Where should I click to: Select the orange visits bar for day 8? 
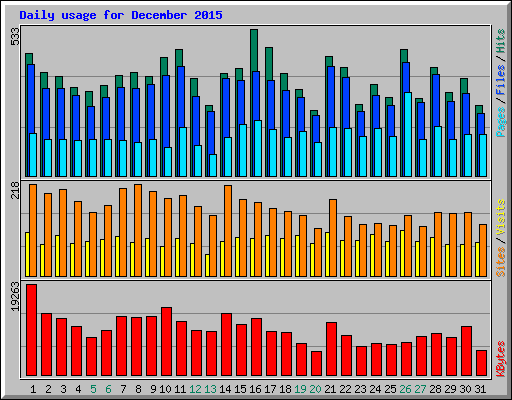[x=138, y=230]
